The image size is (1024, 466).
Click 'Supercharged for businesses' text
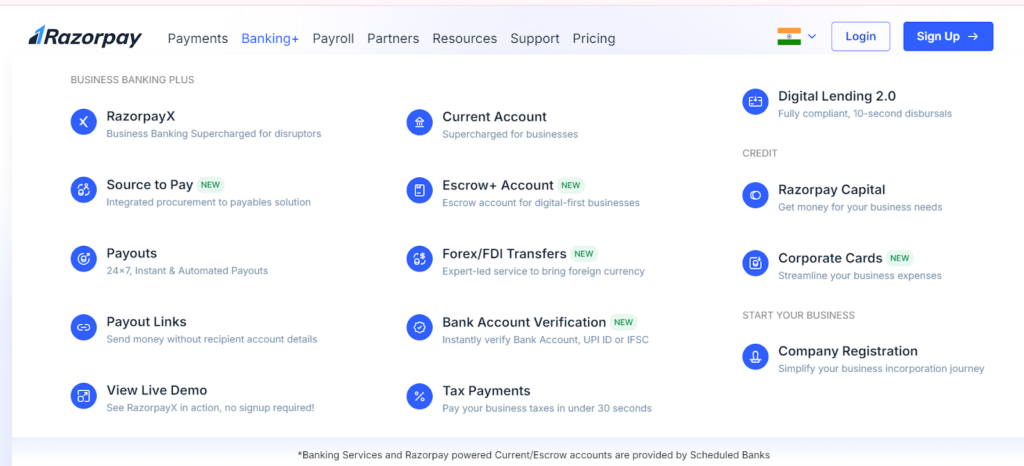coord(510,134)
